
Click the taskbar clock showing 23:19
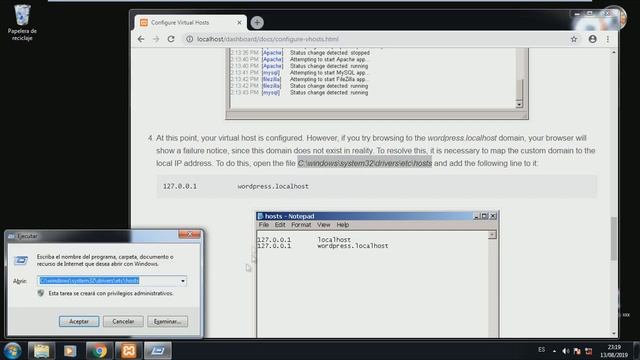614,351
